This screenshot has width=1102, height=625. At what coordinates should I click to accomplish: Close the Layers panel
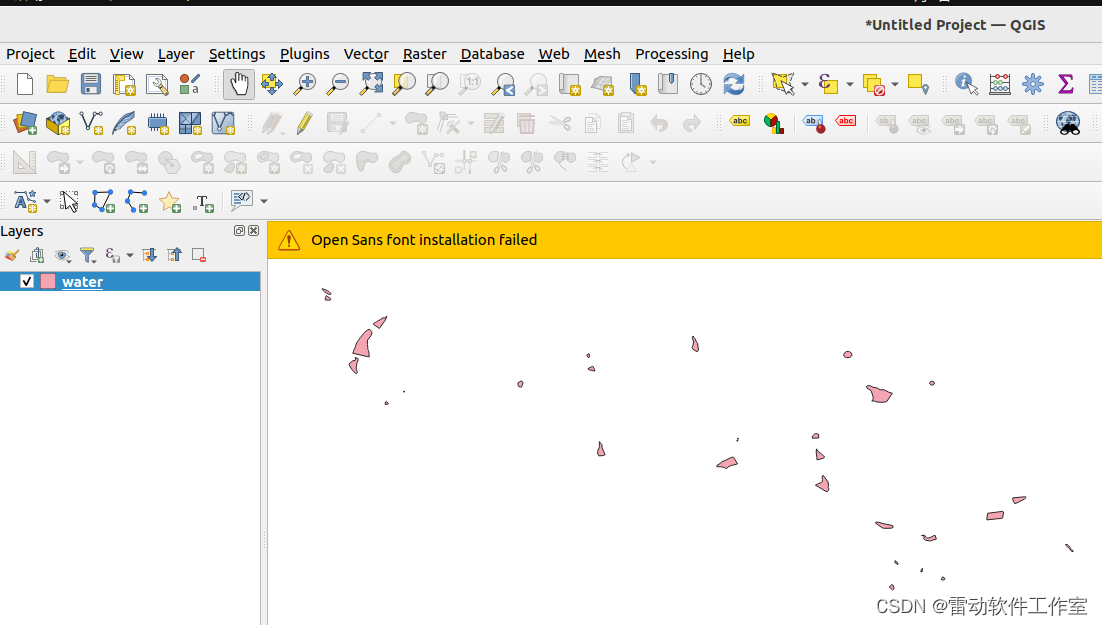(254, 231)
